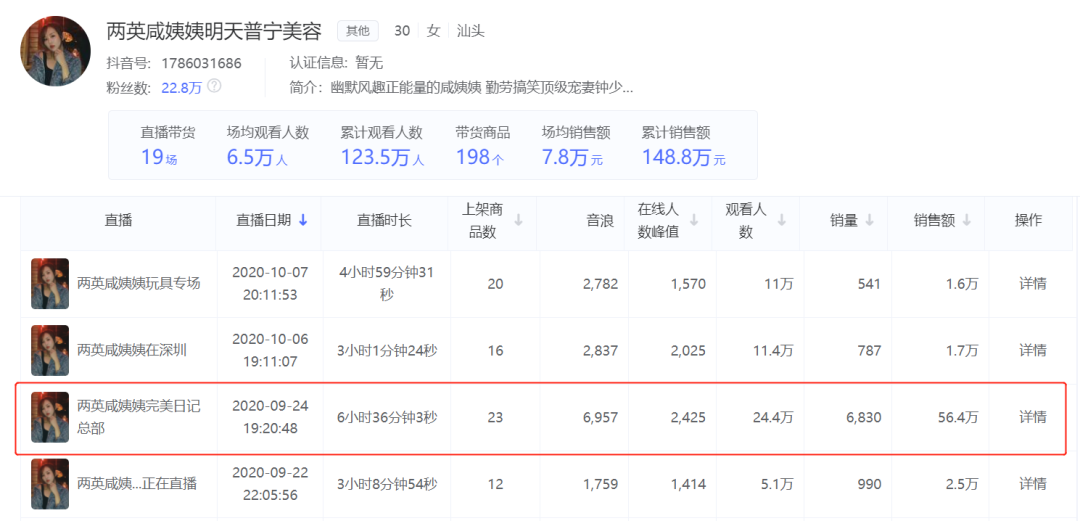Click the 22.8万 follower count

[x=182, y=87]
